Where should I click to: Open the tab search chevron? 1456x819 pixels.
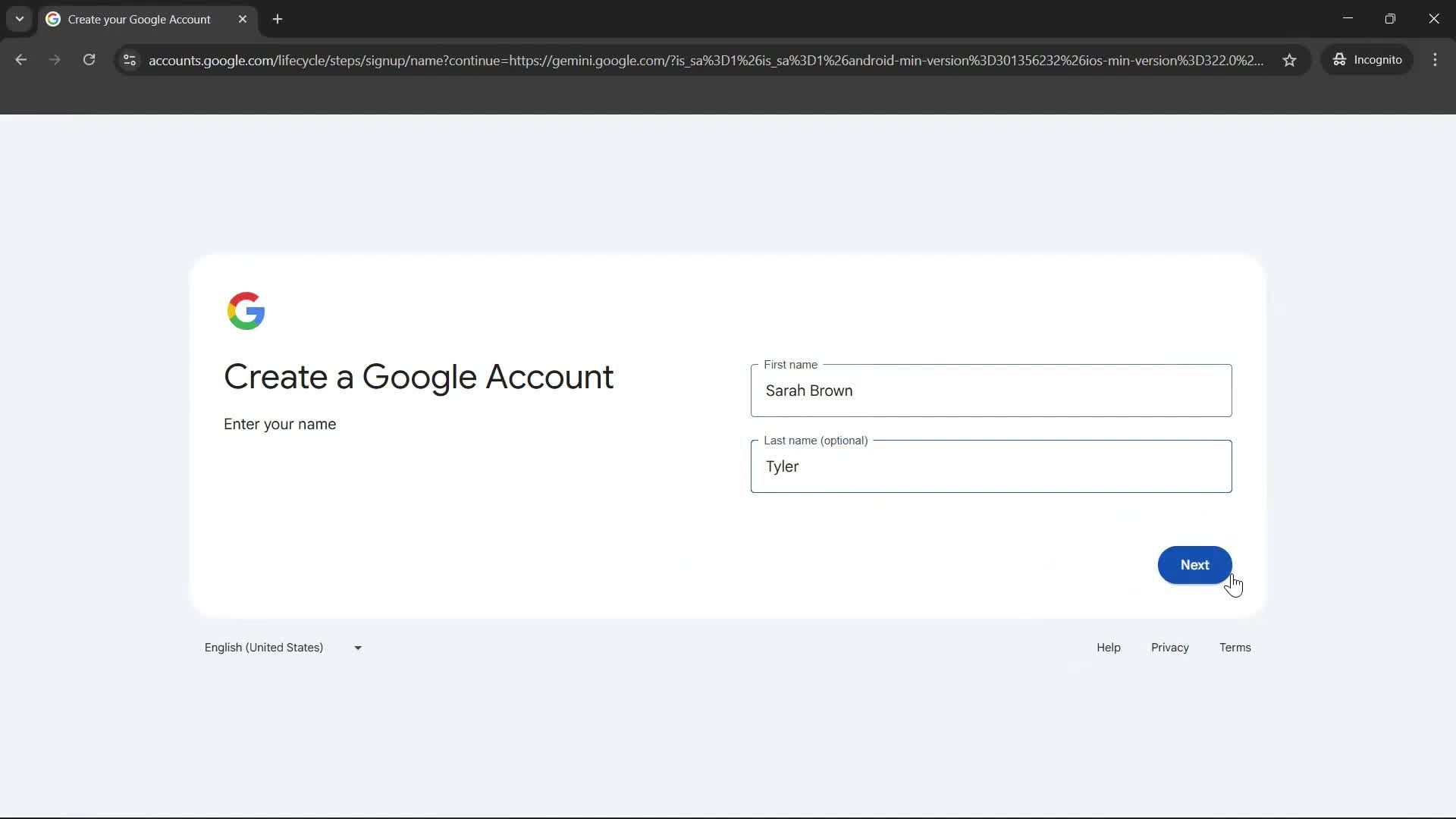coord(19,19)
